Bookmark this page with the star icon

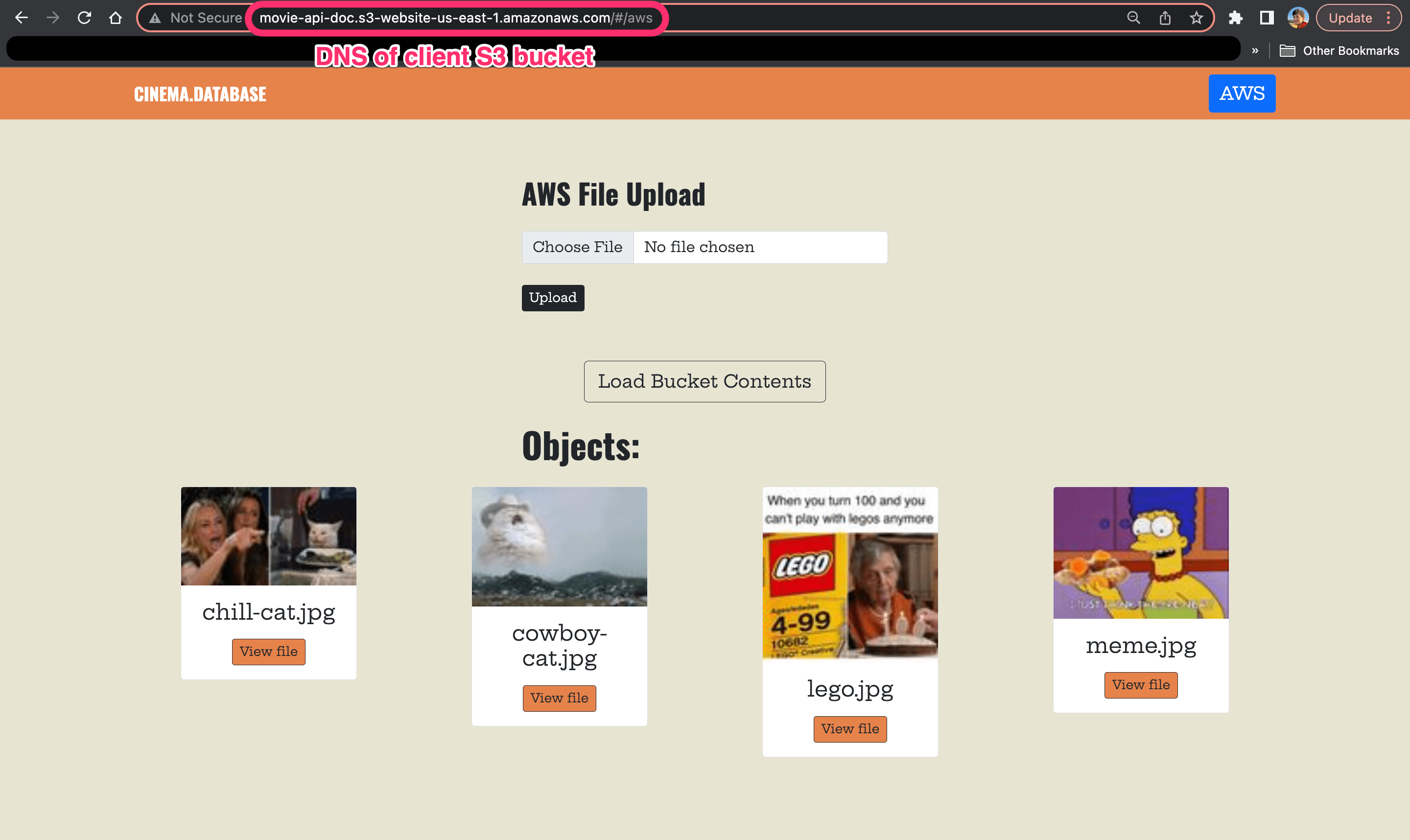pos(1196,18)
